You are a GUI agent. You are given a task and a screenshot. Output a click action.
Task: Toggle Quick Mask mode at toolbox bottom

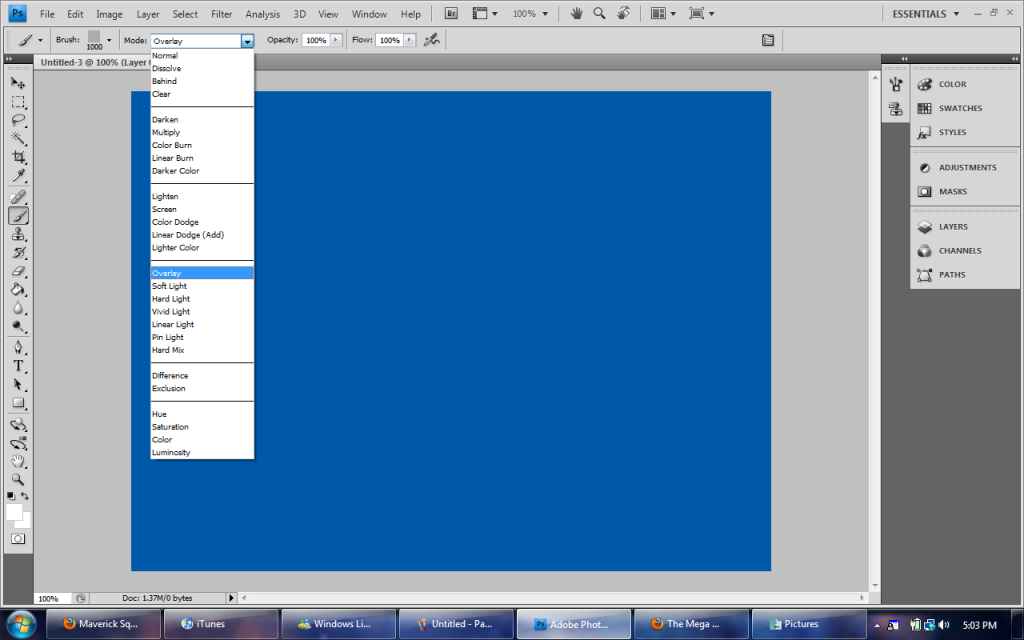coord(18,538)
